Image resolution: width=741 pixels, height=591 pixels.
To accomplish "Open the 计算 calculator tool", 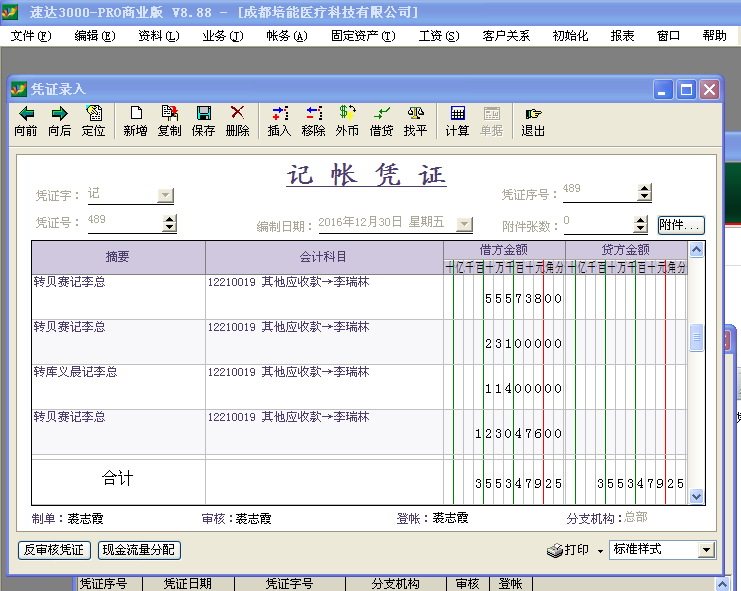I will click(x=457, y=114).
